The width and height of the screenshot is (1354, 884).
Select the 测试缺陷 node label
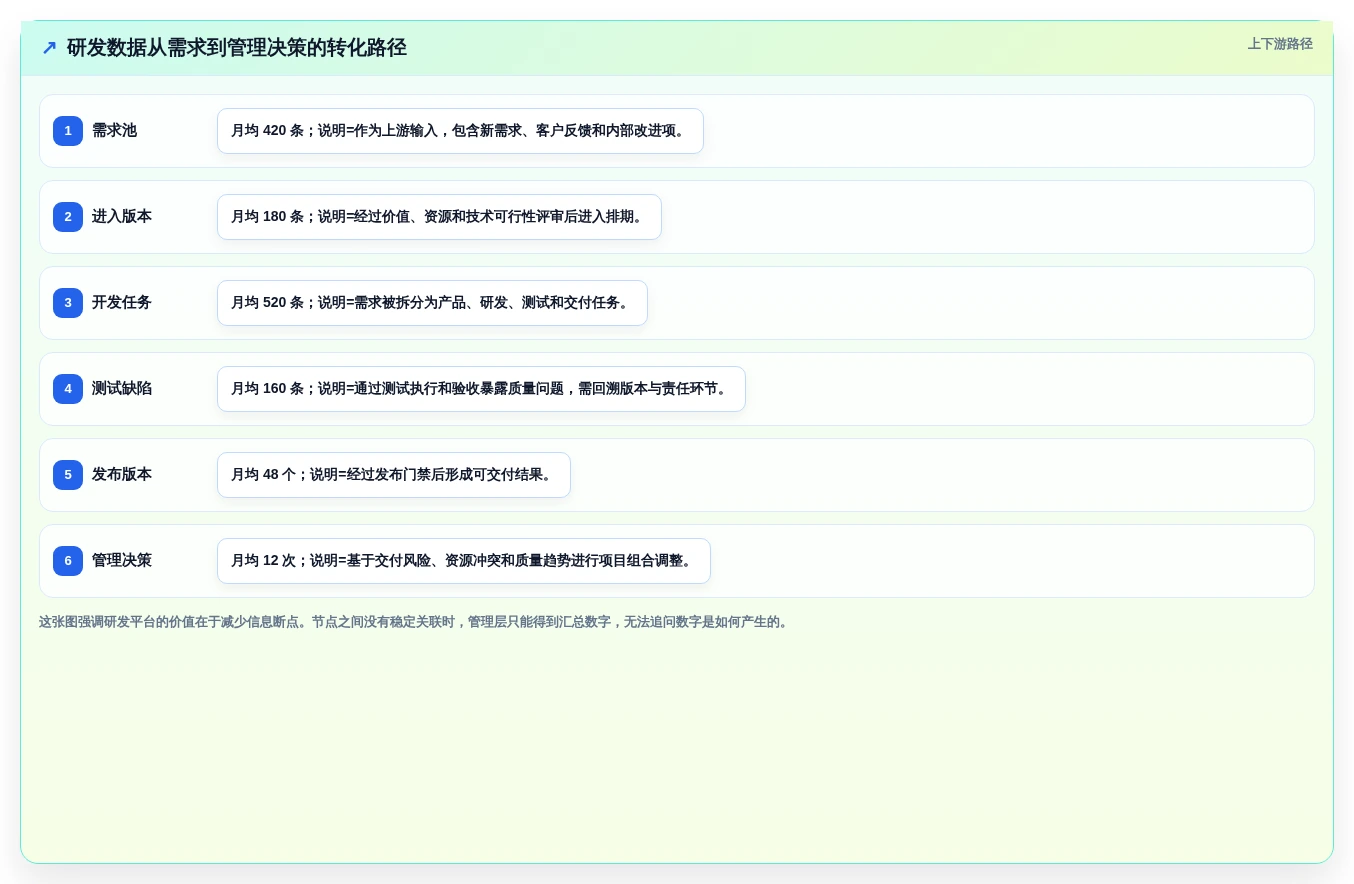click(x=122, y=389)
